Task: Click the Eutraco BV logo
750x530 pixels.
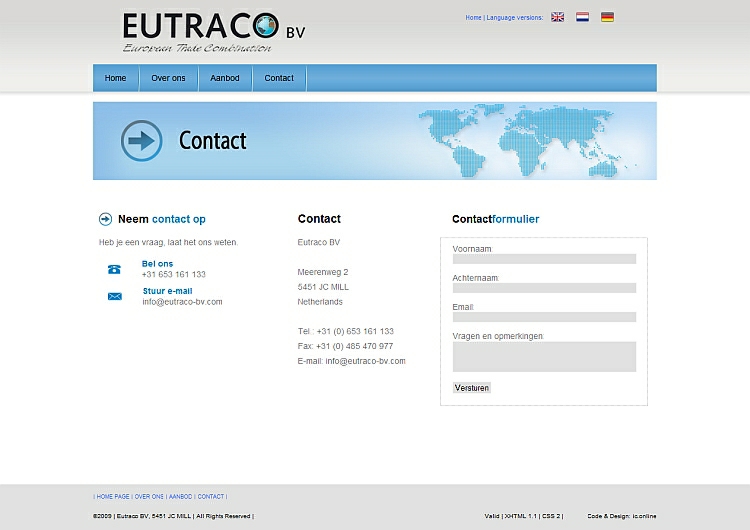Action: pyautogui.click(x=213, y=32)
